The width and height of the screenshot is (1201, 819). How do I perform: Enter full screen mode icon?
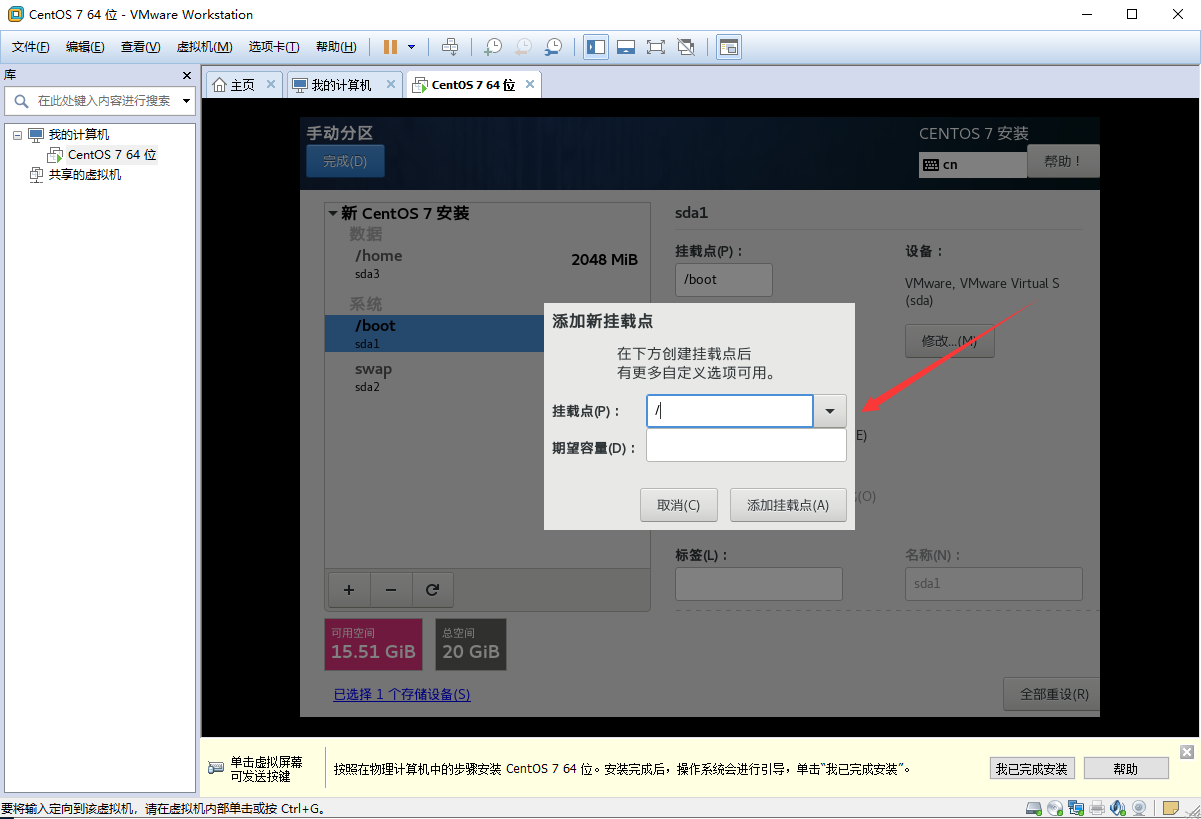click(656, 47)
